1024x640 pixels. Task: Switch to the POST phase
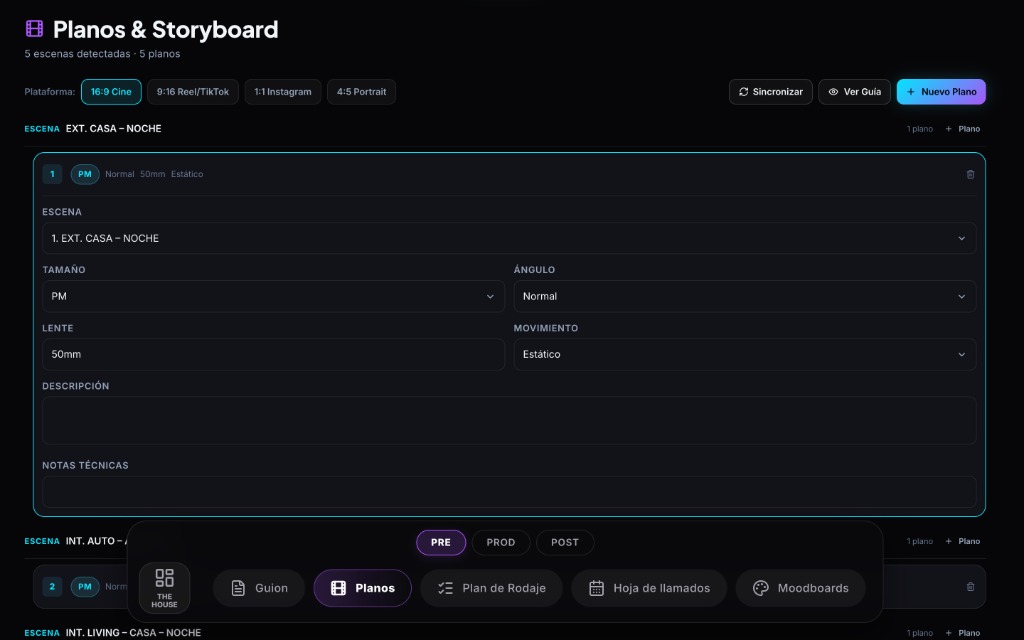pos(565,542)
